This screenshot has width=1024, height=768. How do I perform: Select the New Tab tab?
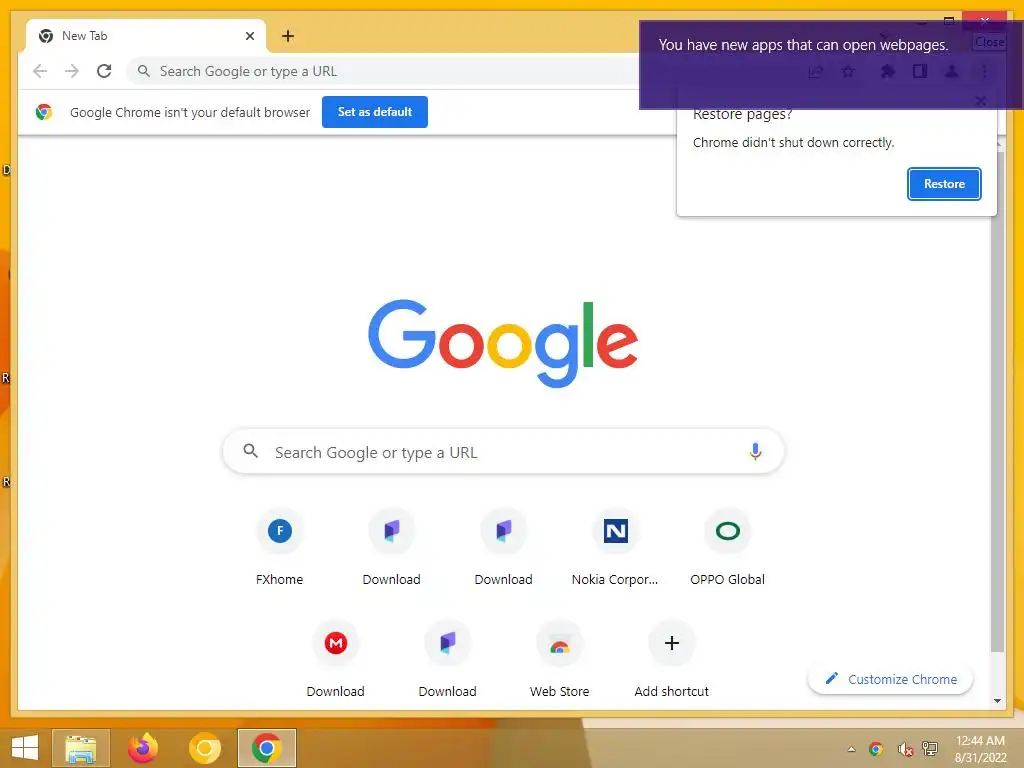pos(146,36)
